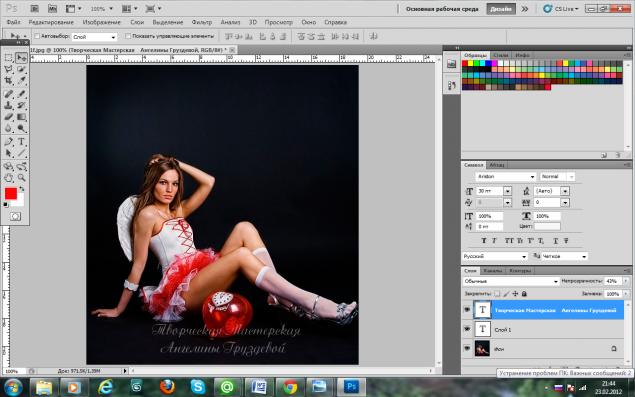
Task: Select the 3D Object Rotate tool
Action: 9,166
